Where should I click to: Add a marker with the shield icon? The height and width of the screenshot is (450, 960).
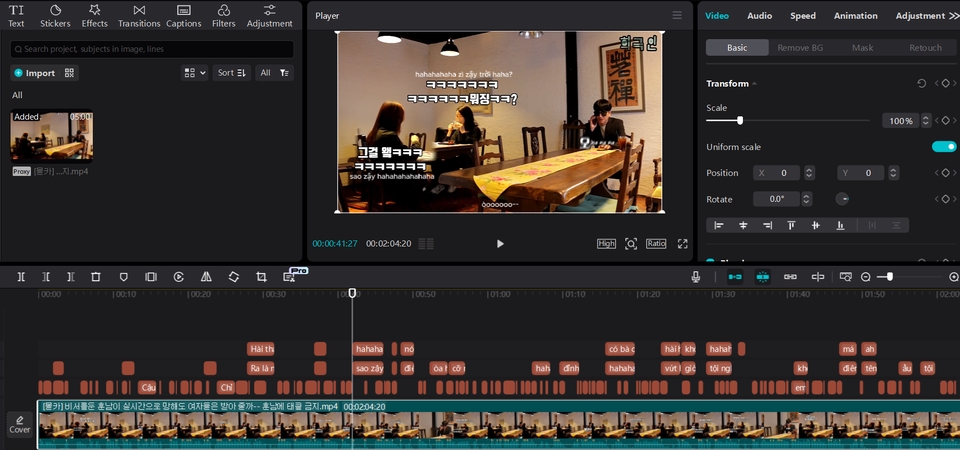[124, 277]
